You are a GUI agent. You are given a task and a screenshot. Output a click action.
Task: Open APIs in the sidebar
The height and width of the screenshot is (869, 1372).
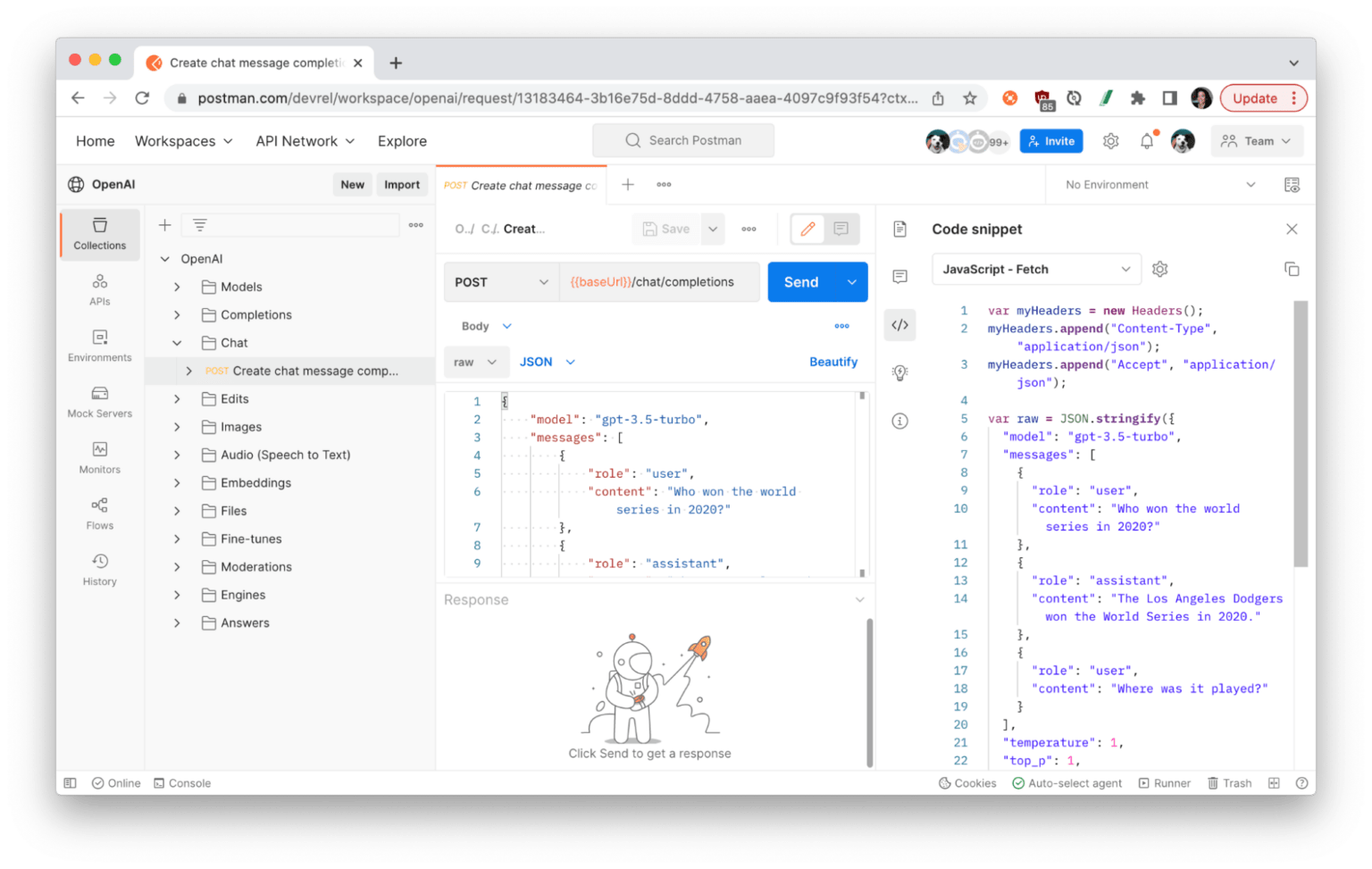coord(99,289)
